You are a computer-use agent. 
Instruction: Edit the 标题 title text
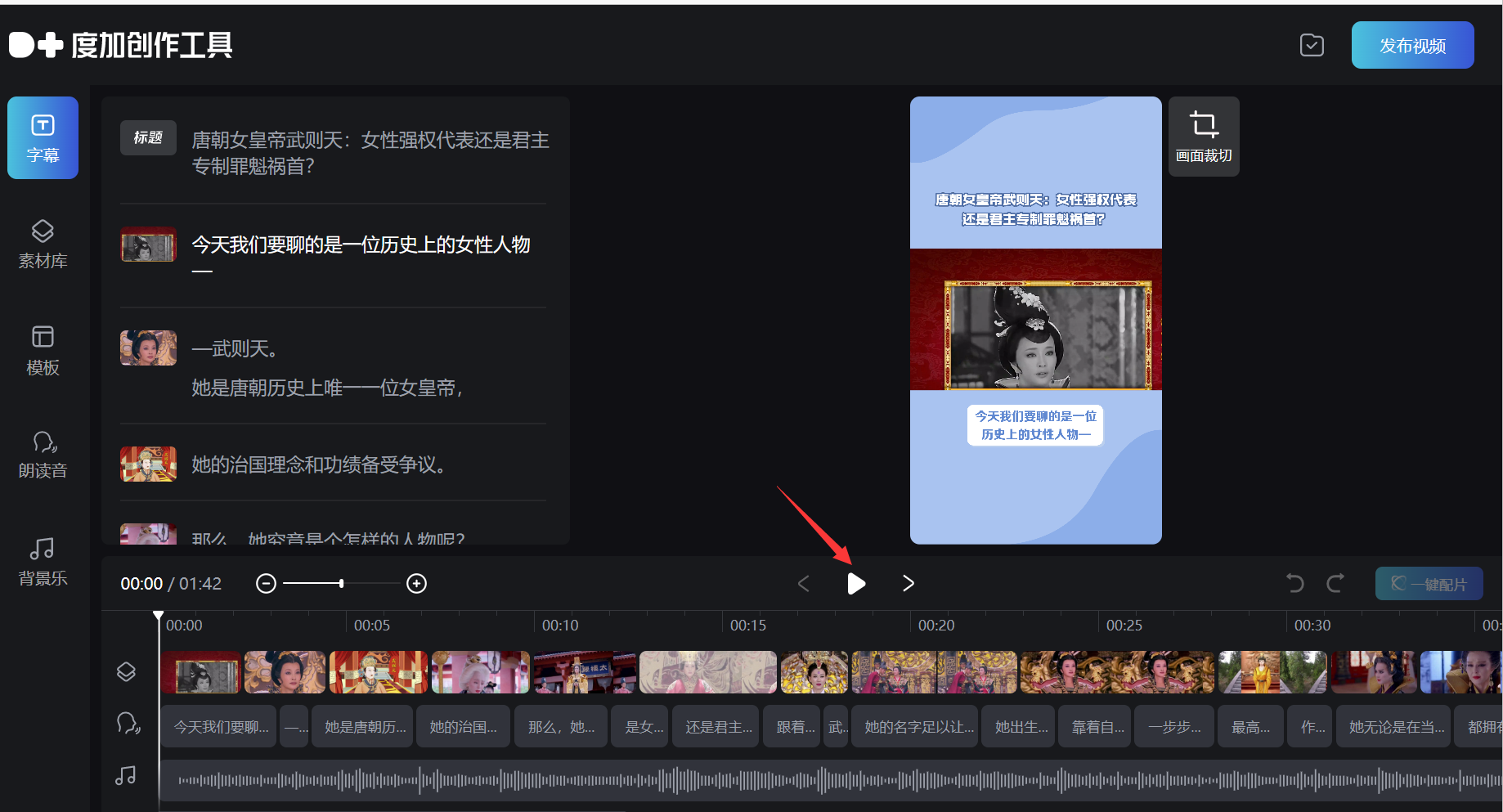tap(370, 153)
